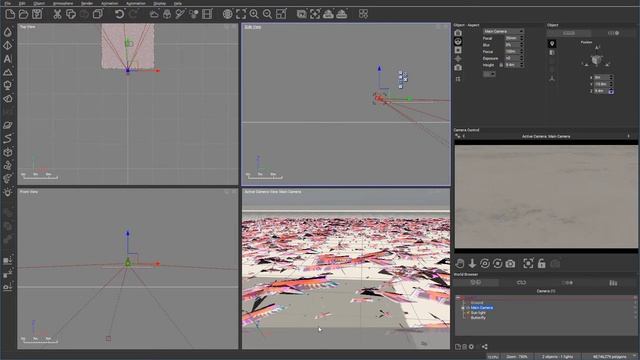Click the Position X input field
The image size is (640, 360).
601,78
